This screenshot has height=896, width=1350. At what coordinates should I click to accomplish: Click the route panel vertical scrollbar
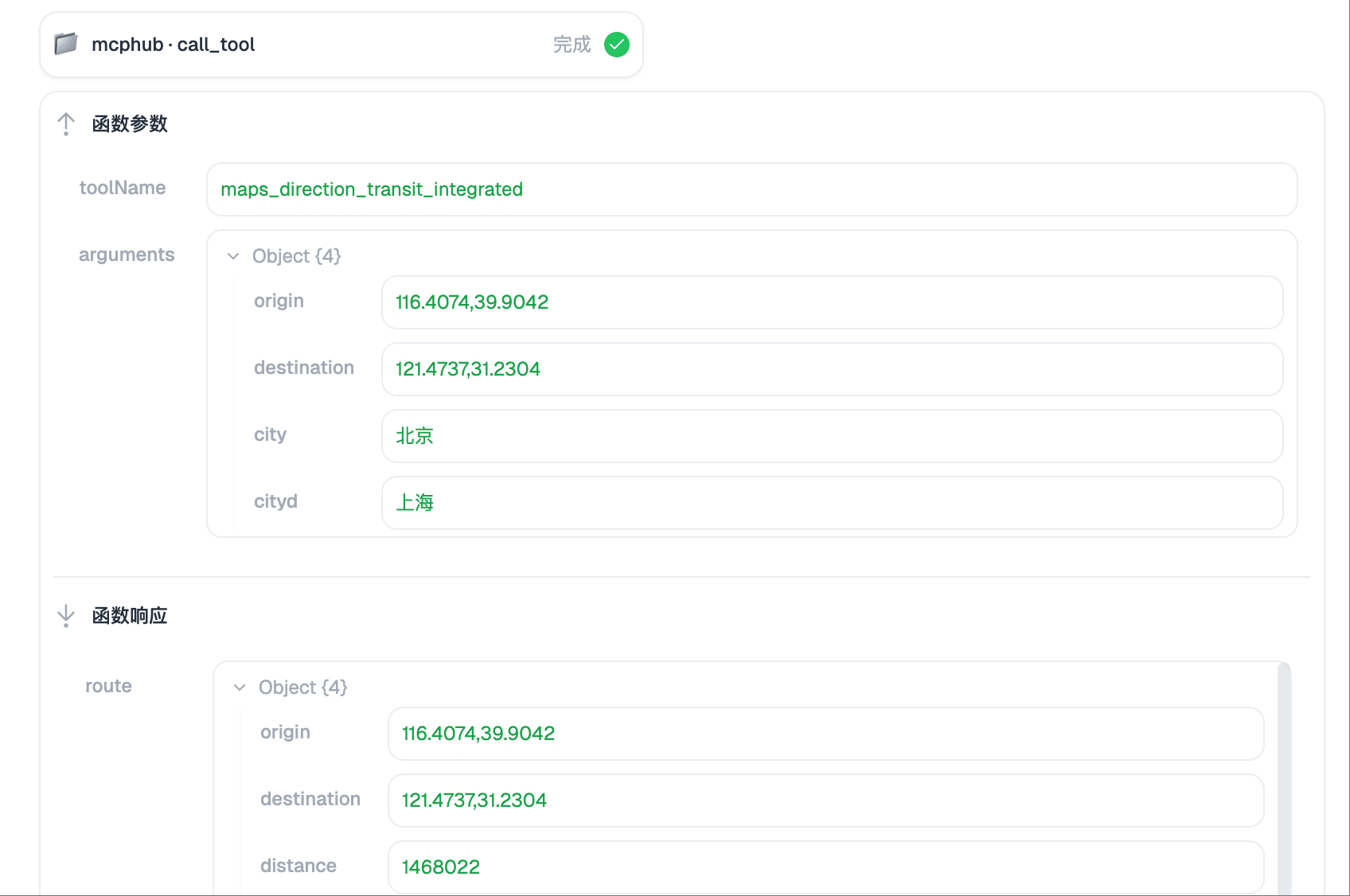(x=1283, y=780)
